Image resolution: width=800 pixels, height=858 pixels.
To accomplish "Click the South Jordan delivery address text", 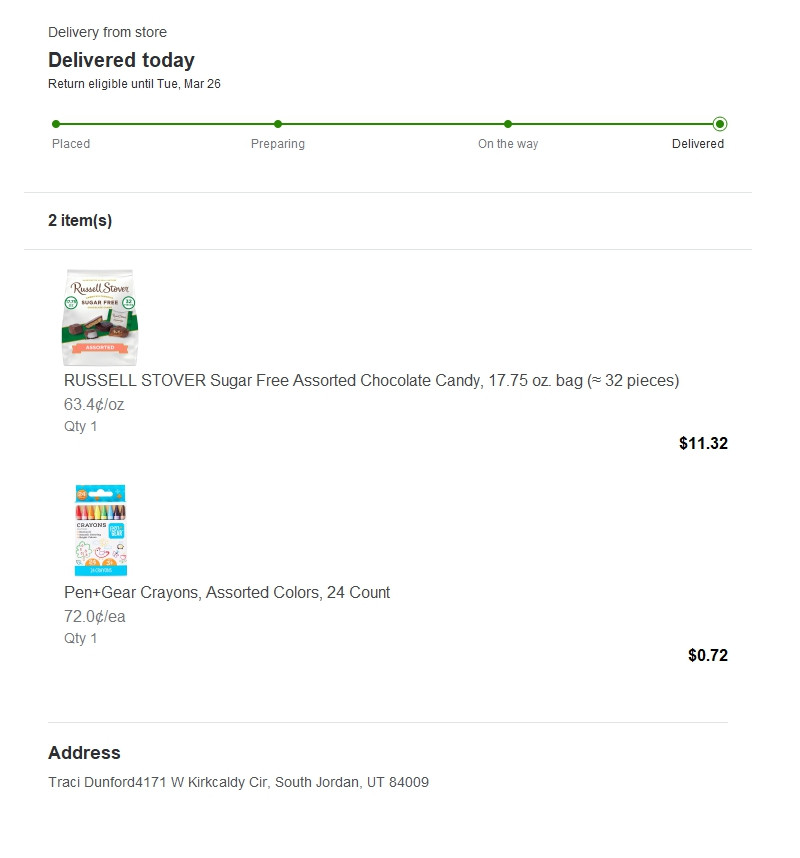I will click(239, 782).
